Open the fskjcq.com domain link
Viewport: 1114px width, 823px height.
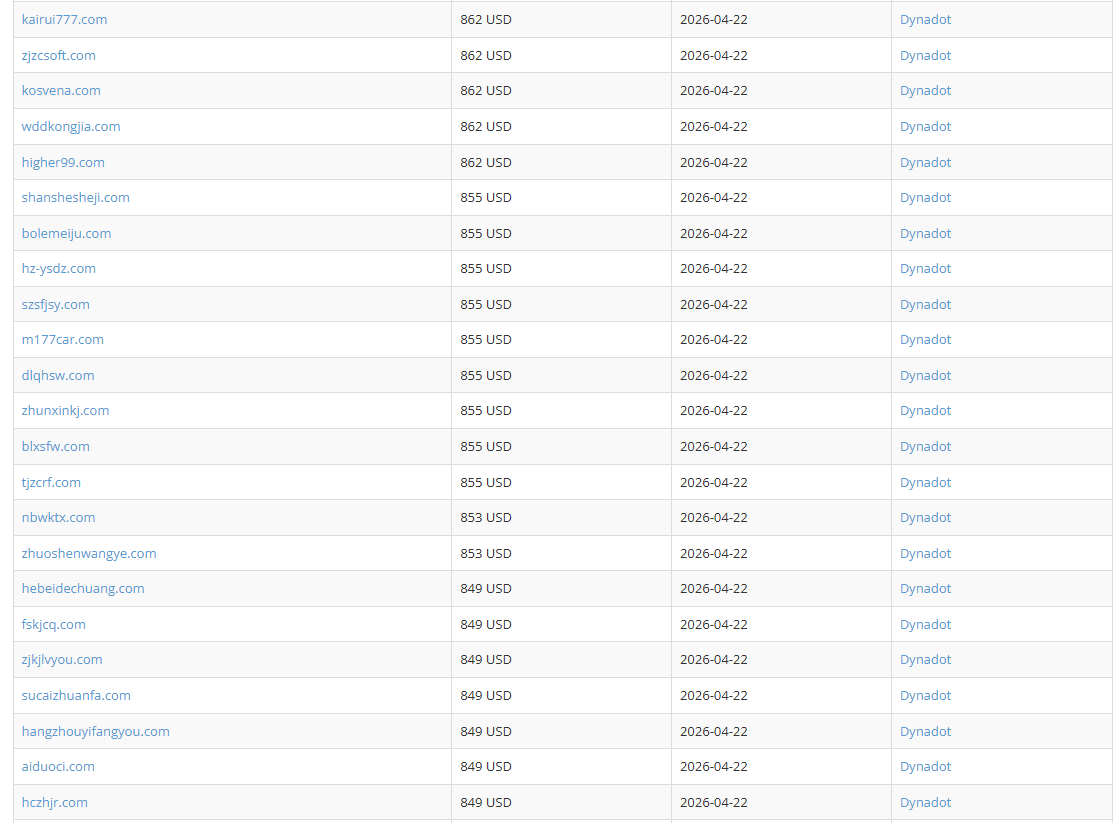click(x=53, y=625)
